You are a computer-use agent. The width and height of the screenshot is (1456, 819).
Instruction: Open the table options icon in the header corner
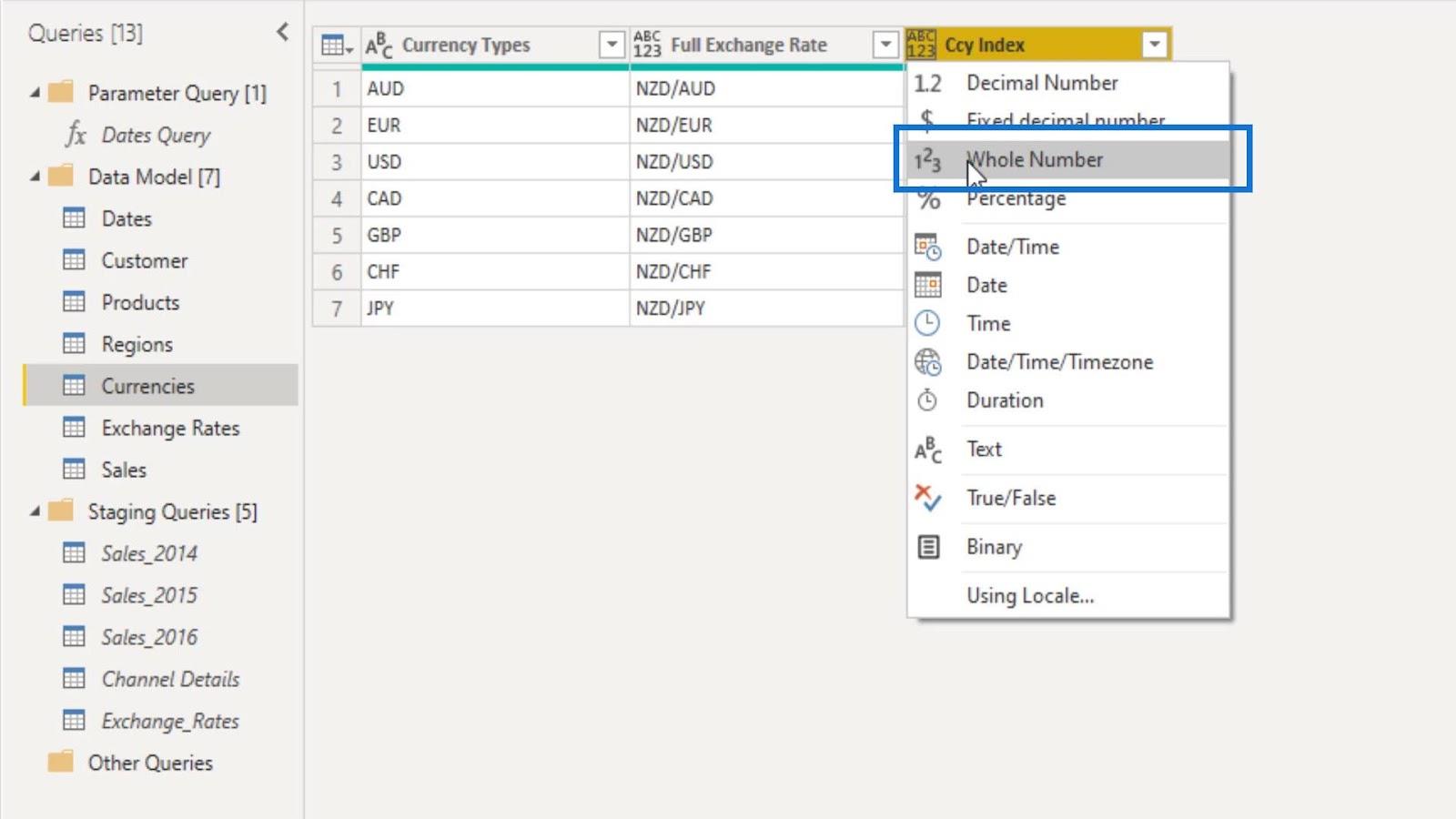[x=337, y=45]
